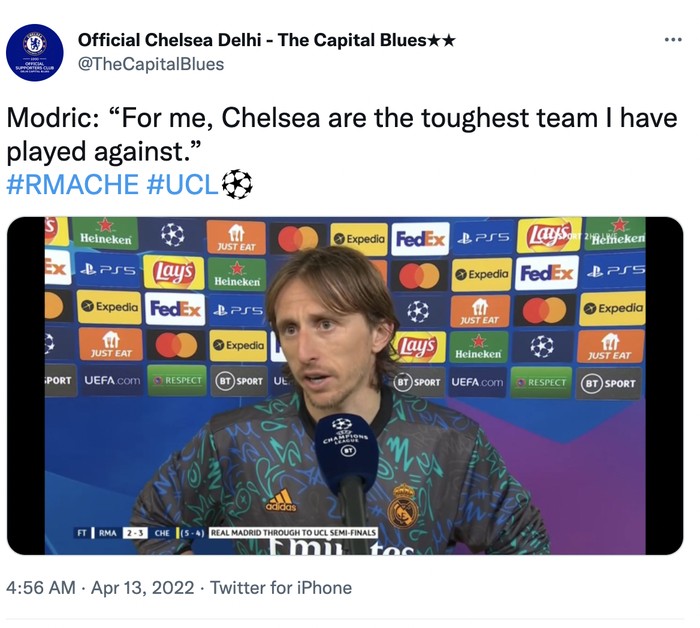
Task: Click the 4:56 AM tweet timestamp
Action: [40, 587]
